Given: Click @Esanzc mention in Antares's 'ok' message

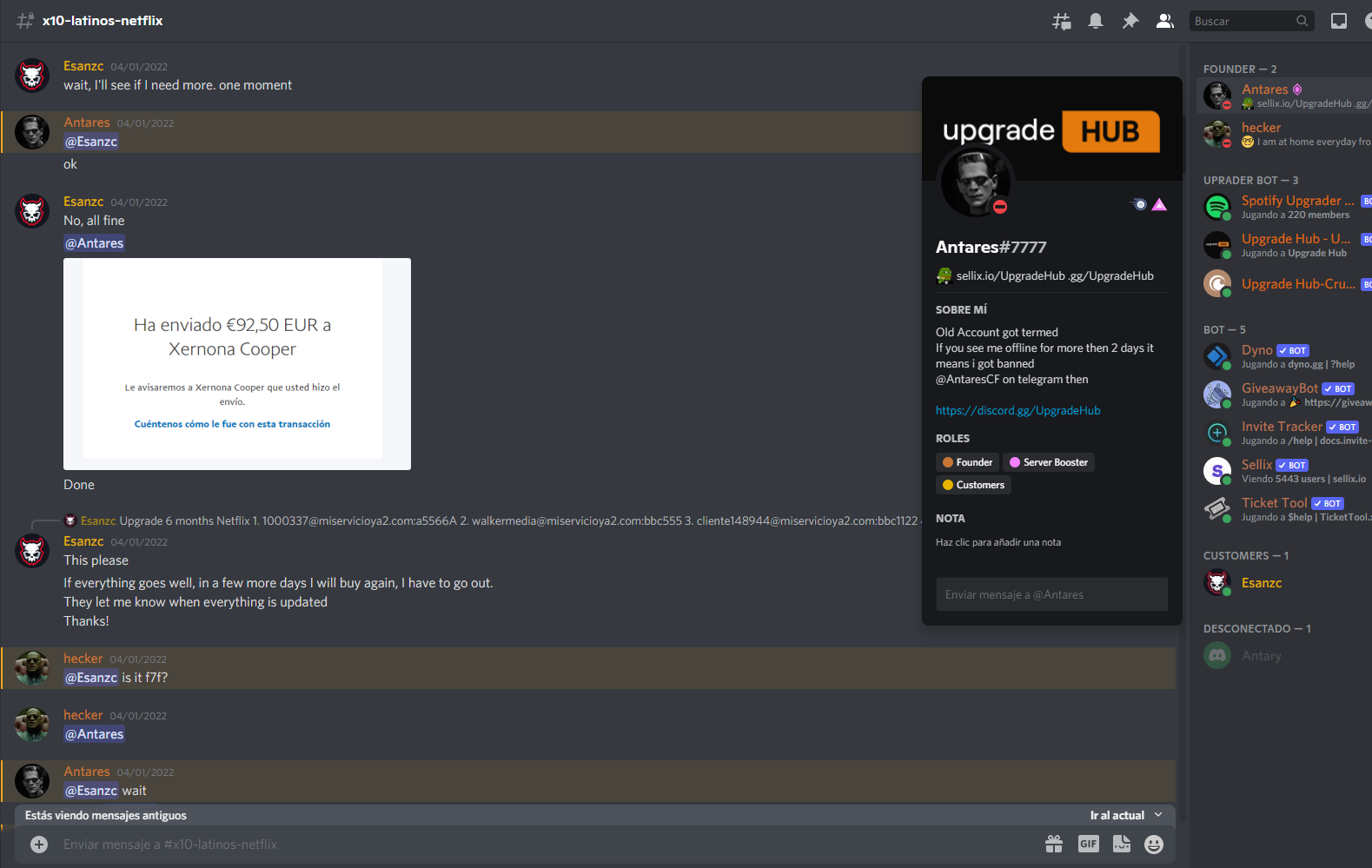Looking at the screenshot, I should coord(91,142).
